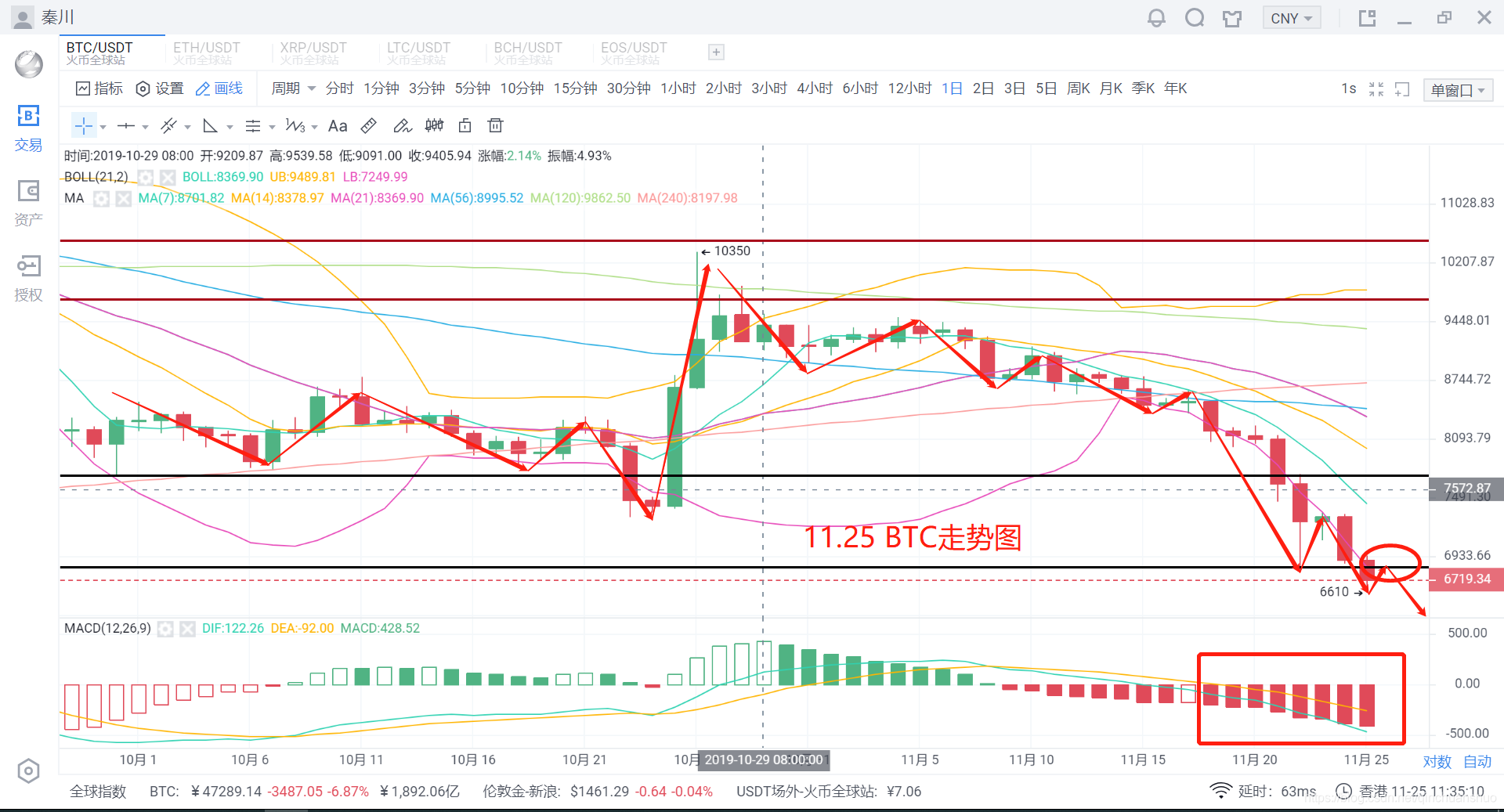Select the 月K monthly period
The width and height of the screenshot is (1504, 812).
tap(1111, 88)
